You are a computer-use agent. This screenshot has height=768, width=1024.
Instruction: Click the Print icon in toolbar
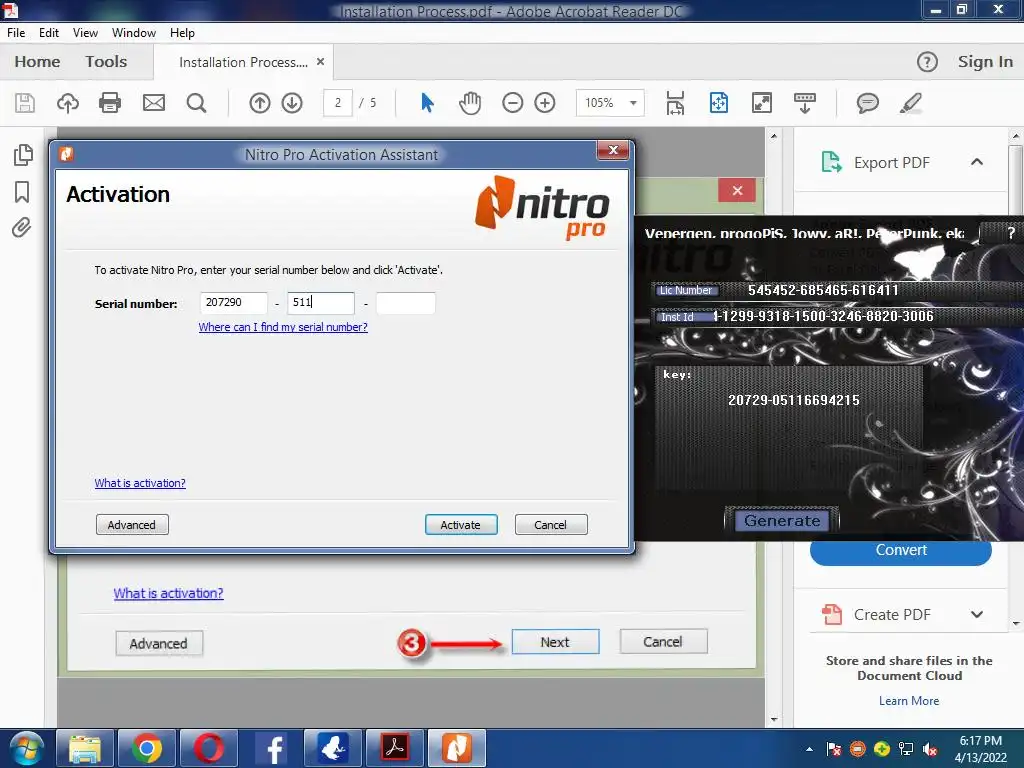pyautogui.click(x=110, y=103)
